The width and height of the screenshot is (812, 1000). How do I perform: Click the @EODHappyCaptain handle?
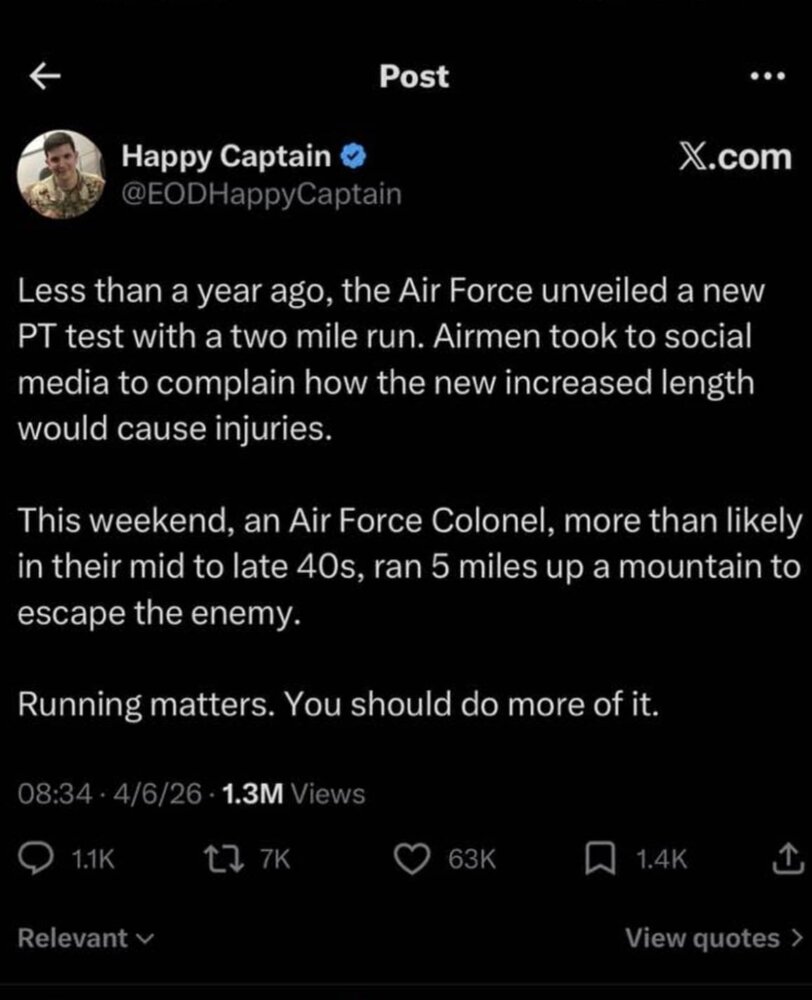coord(260,194)
